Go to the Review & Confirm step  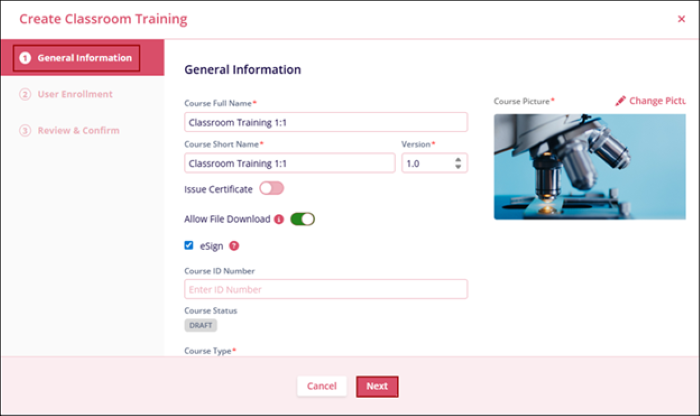point(78,130)
